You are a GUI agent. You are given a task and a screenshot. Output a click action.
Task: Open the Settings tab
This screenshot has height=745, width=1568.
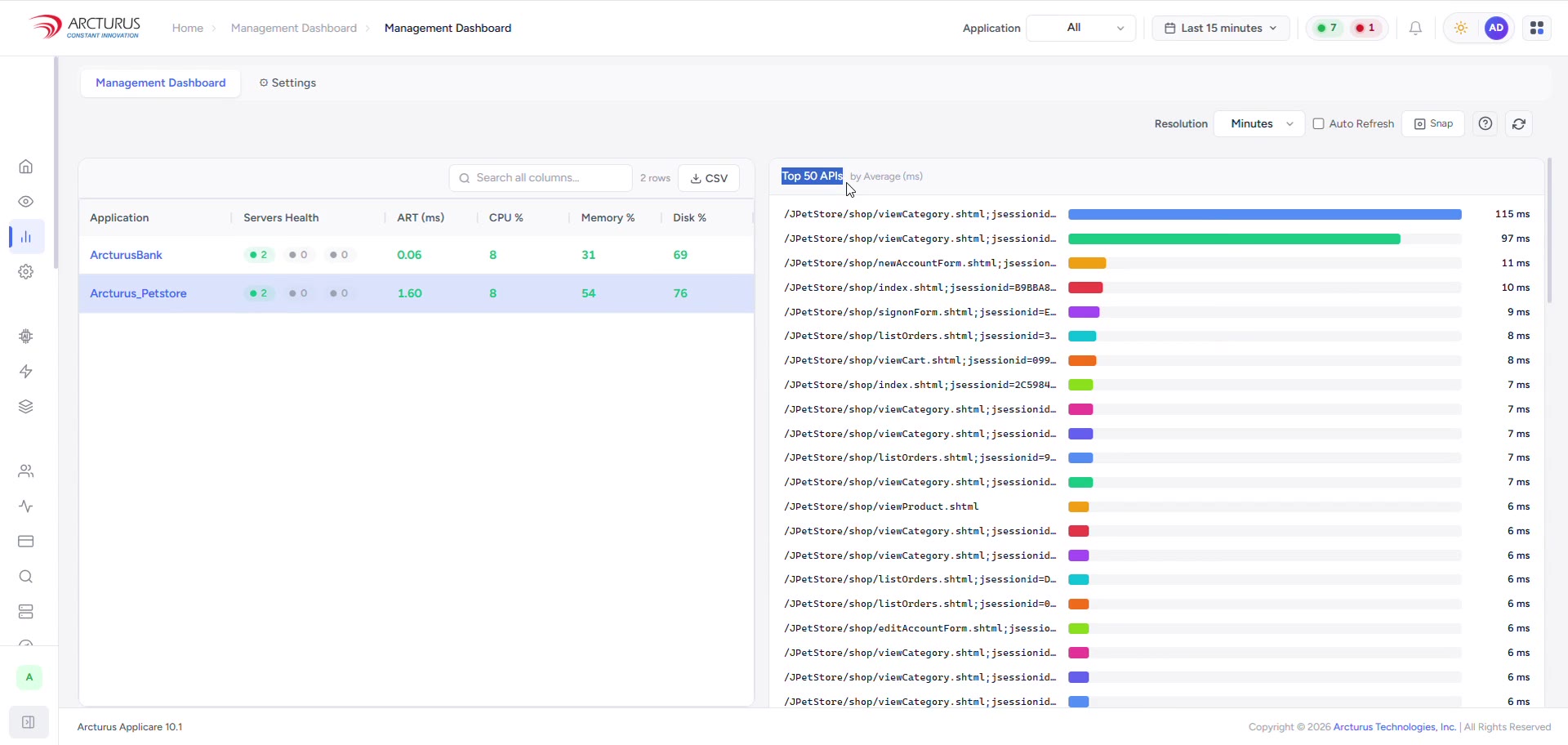287,83
